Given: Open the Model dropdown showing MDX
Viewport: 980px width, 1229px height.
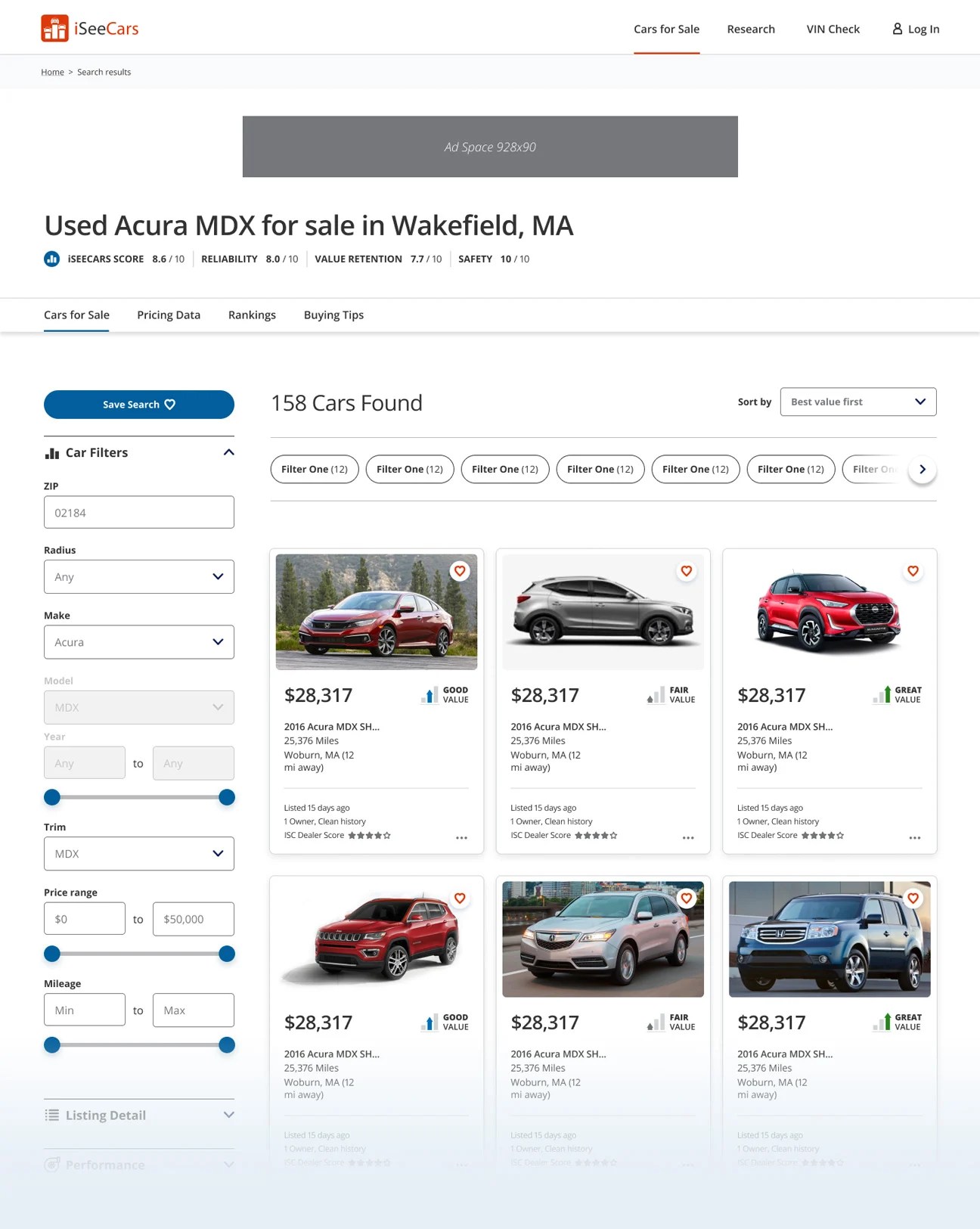Looking at the screenshot, I should (139, 707).
